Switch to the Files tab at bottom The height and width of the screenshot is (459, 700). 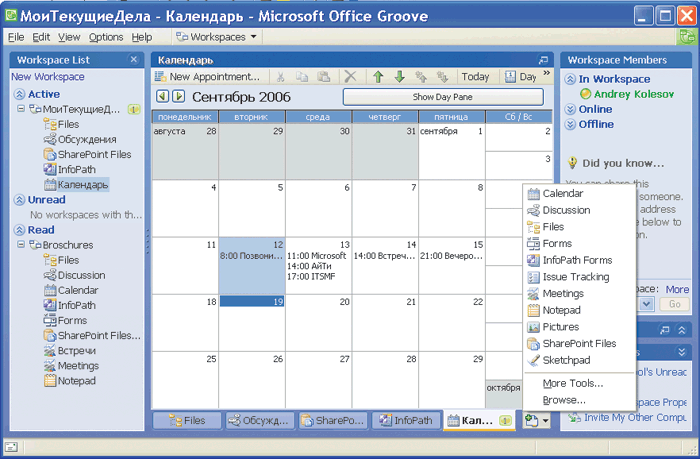(x=187, y=421)
